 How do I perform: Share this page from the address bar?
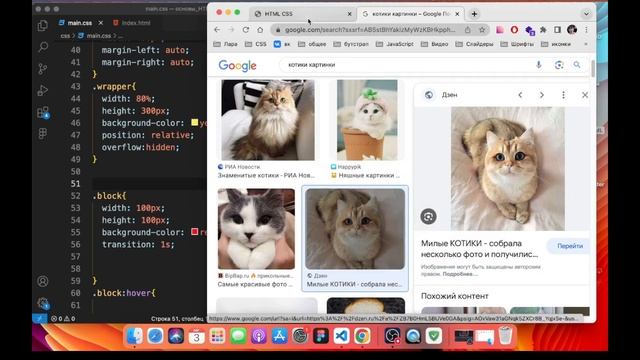click(468, 30)
